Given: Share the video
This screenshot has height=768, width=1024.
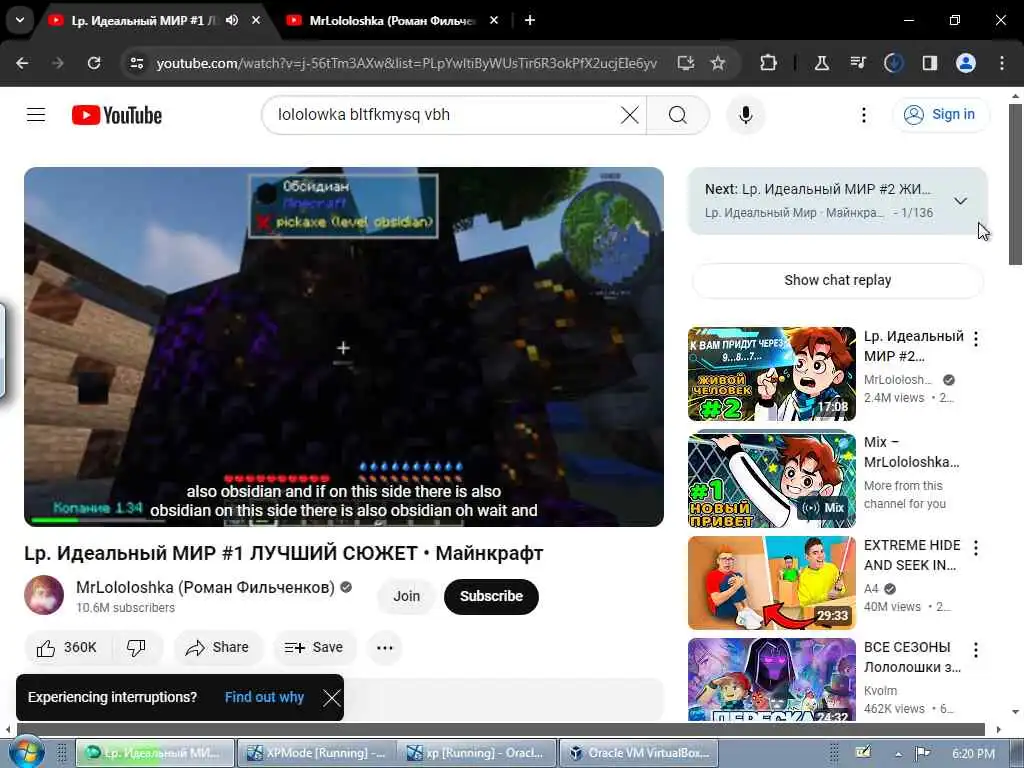Looking at the screenshot, I should 217,647.
